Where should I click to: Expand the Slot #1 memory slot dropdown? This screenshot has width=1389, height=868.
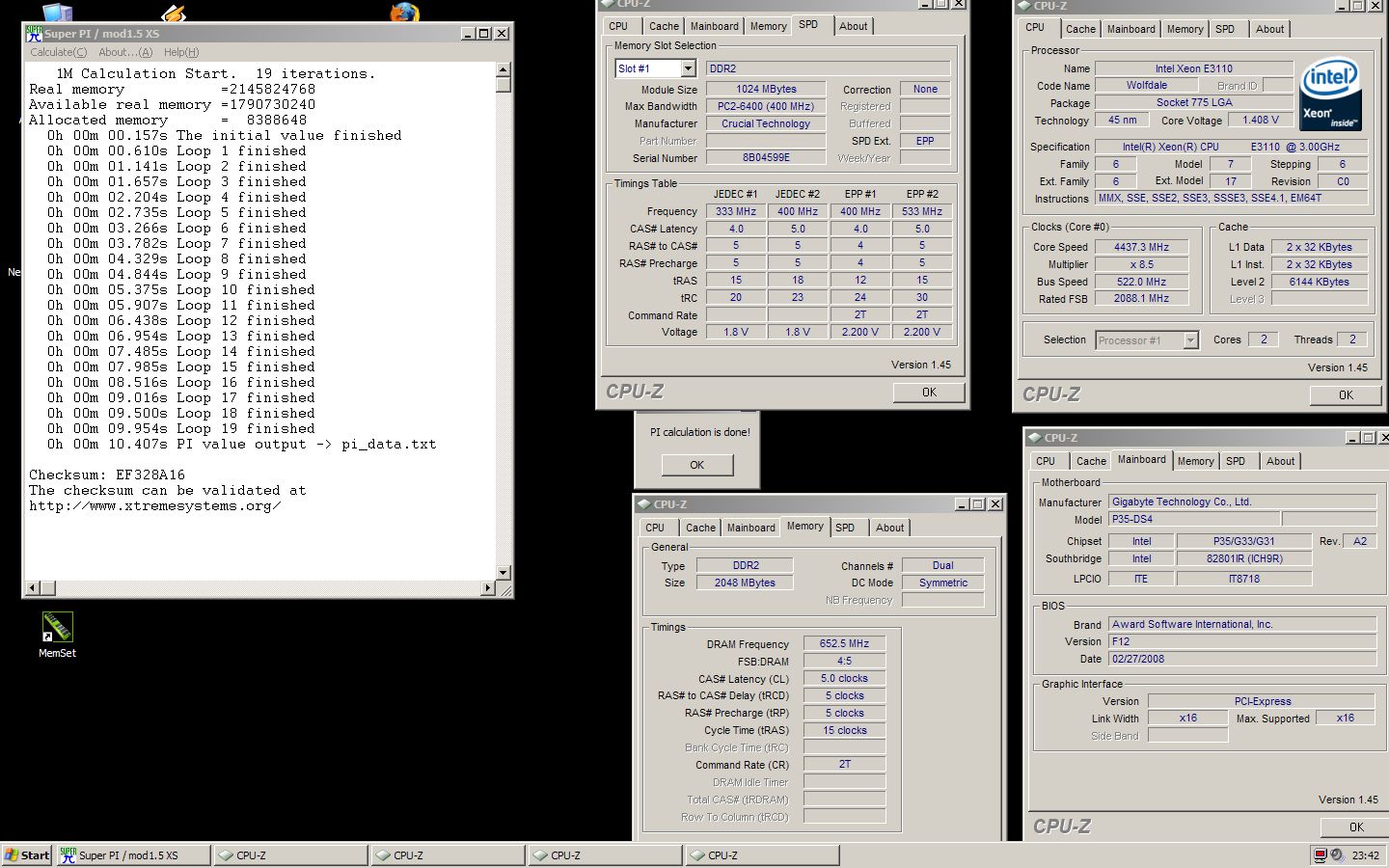[688, 68]
